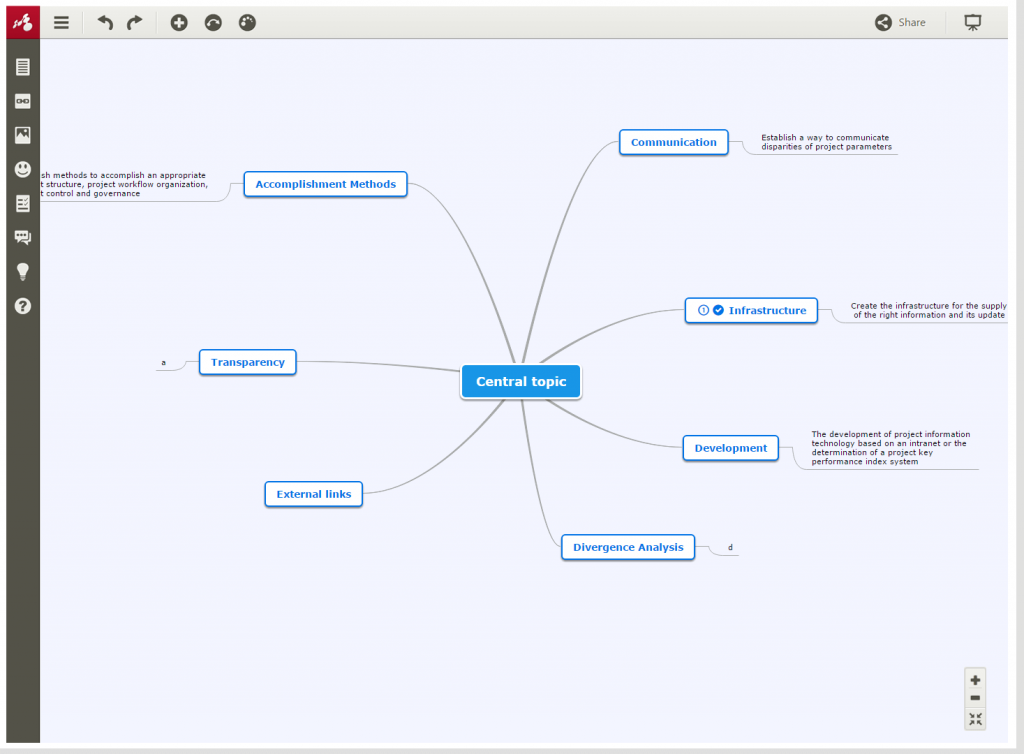Open help via the question mark icon
Viewport: 1024px width, 754px height.
click(22, 306)
